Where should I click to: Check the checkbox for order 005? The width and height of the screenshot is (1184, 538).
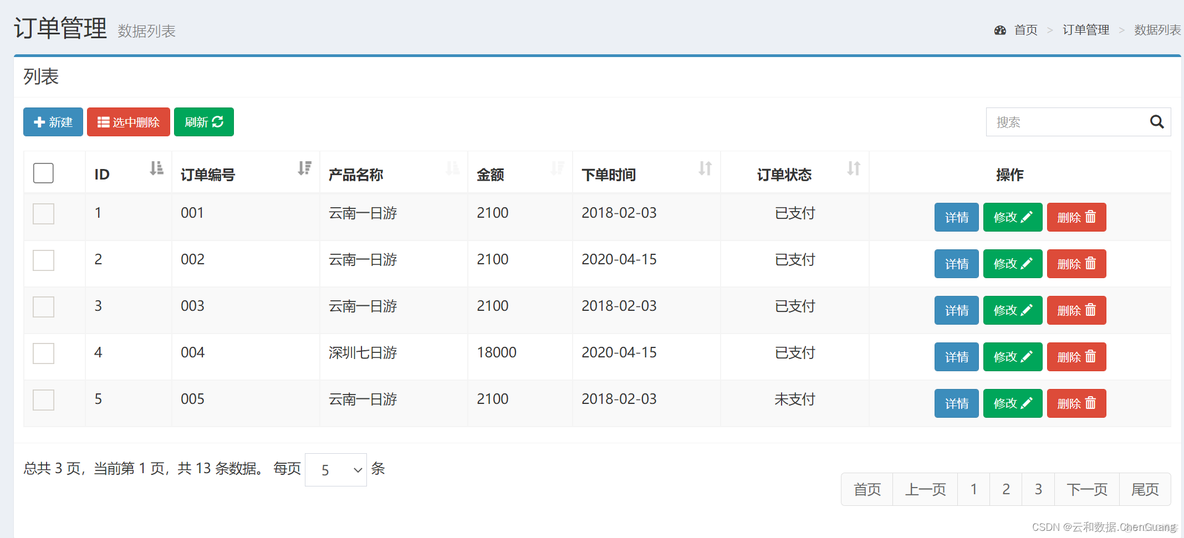point(44,400)
